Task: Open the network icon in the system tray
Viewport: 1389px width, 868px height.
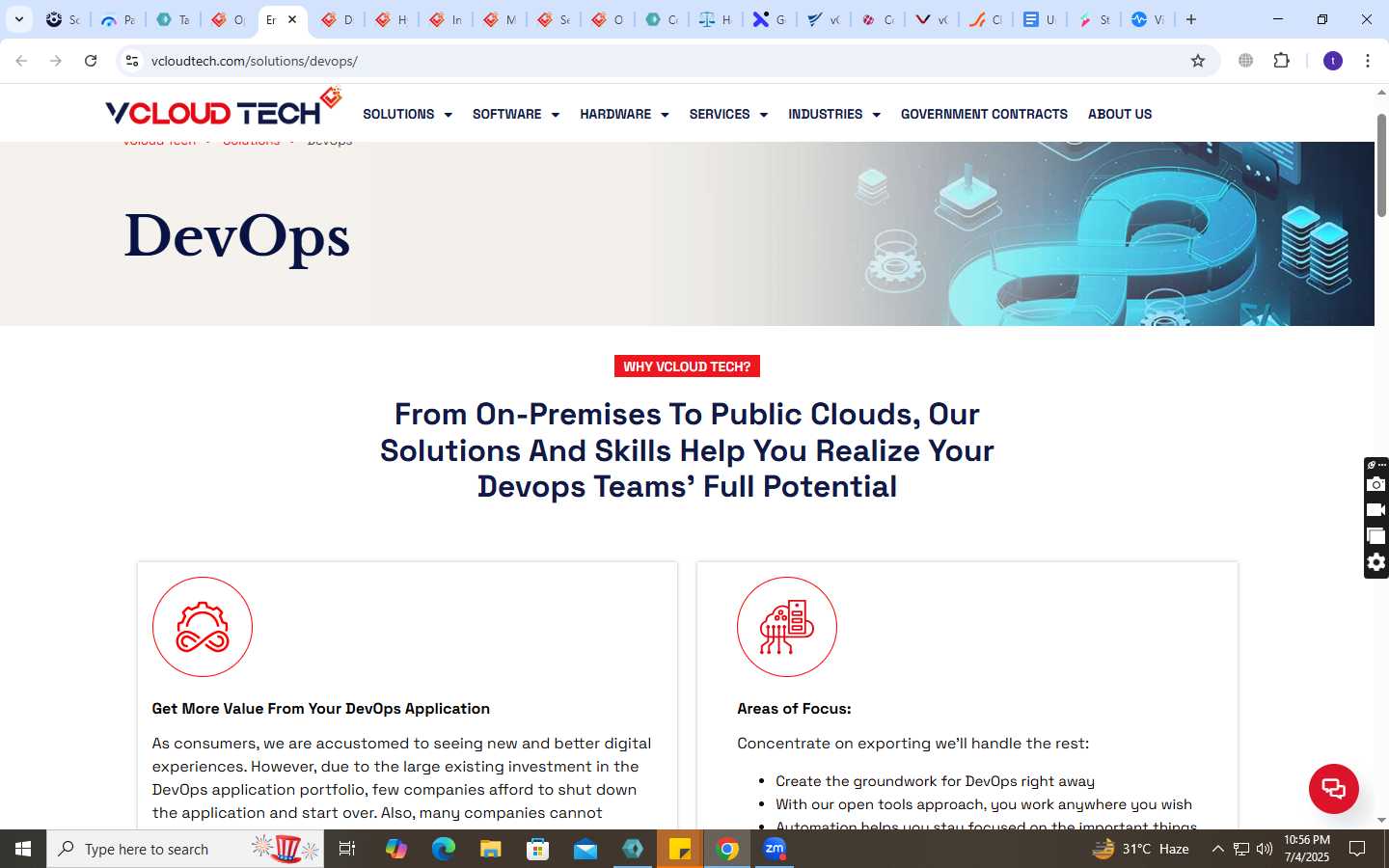Action: [x=1241, y=849]
